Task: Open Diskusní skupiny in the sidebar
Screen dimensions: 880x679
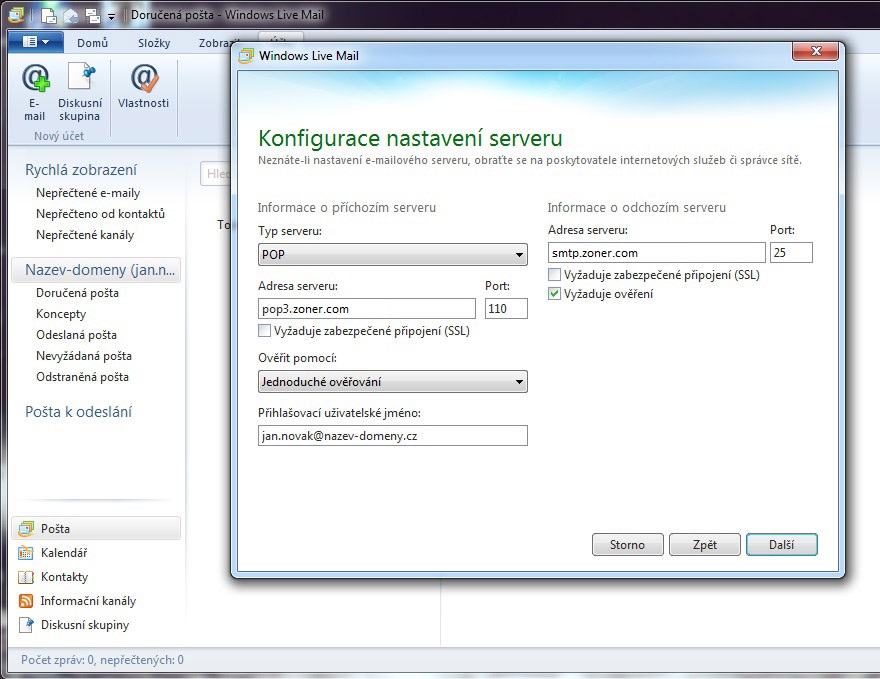Action: (x=84, y=625)
